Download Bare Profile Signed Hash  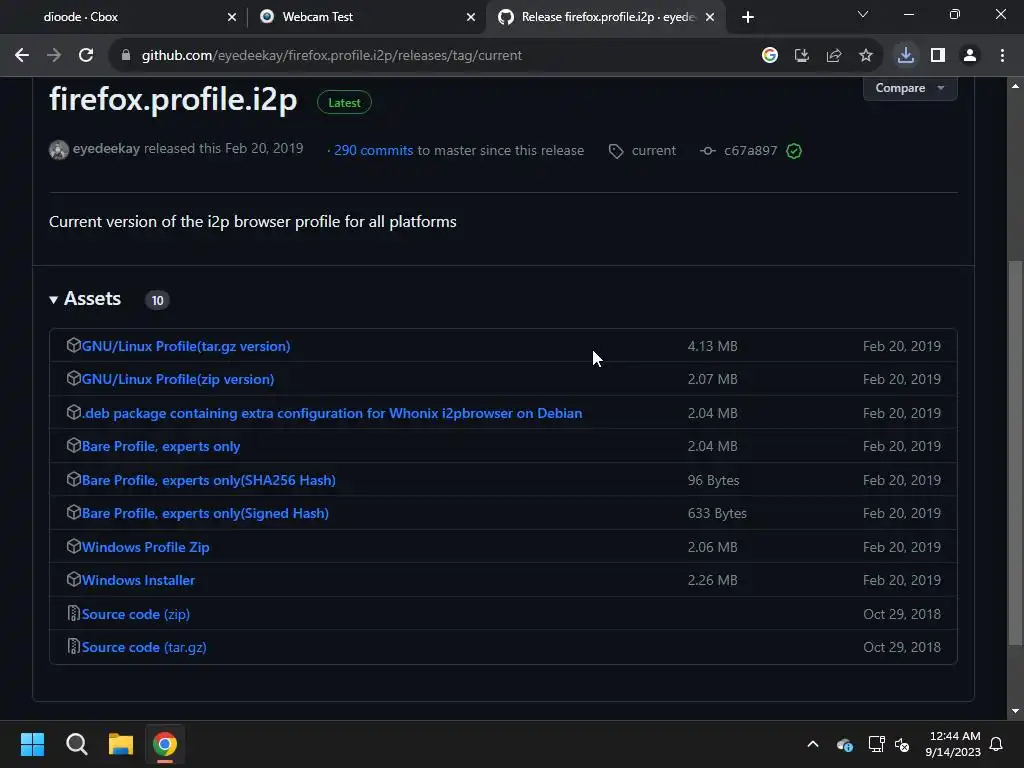(205, 514)
